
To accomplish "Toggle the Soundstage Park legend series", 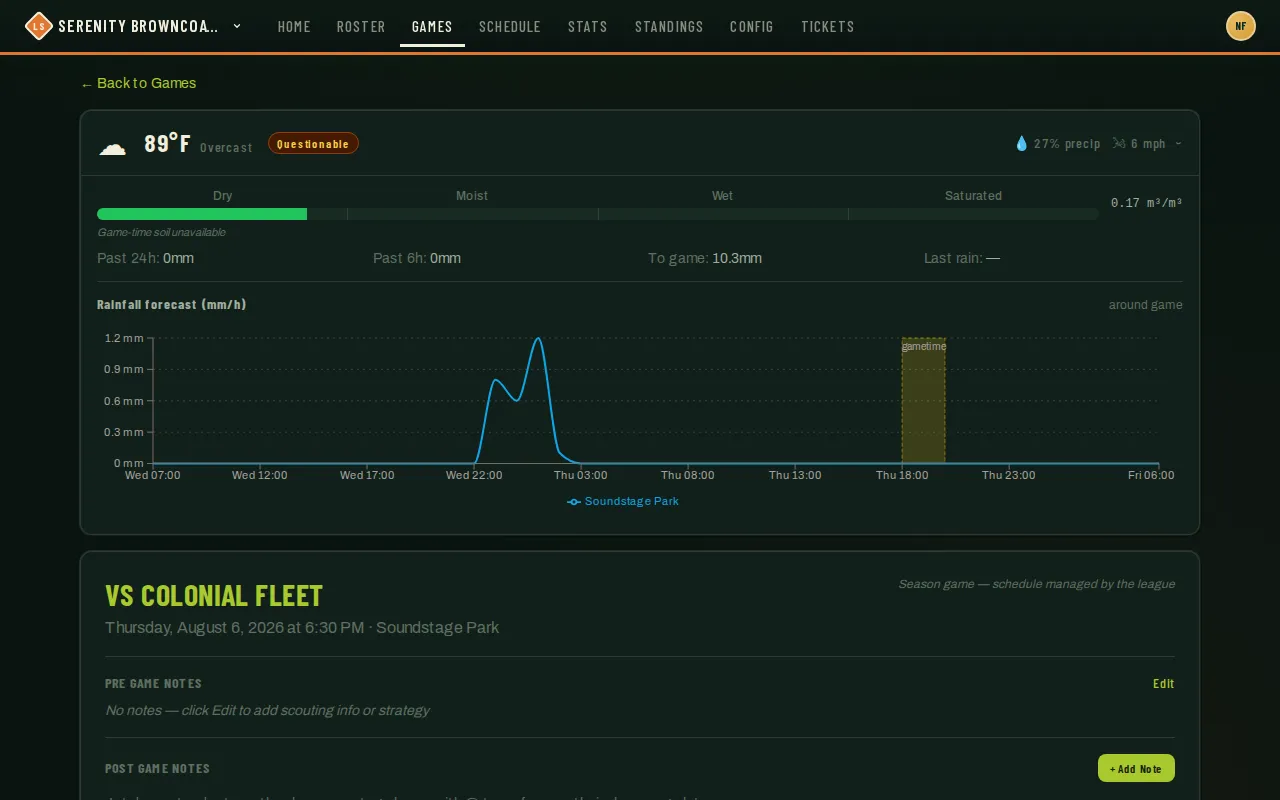I will (x=623, y=501).
